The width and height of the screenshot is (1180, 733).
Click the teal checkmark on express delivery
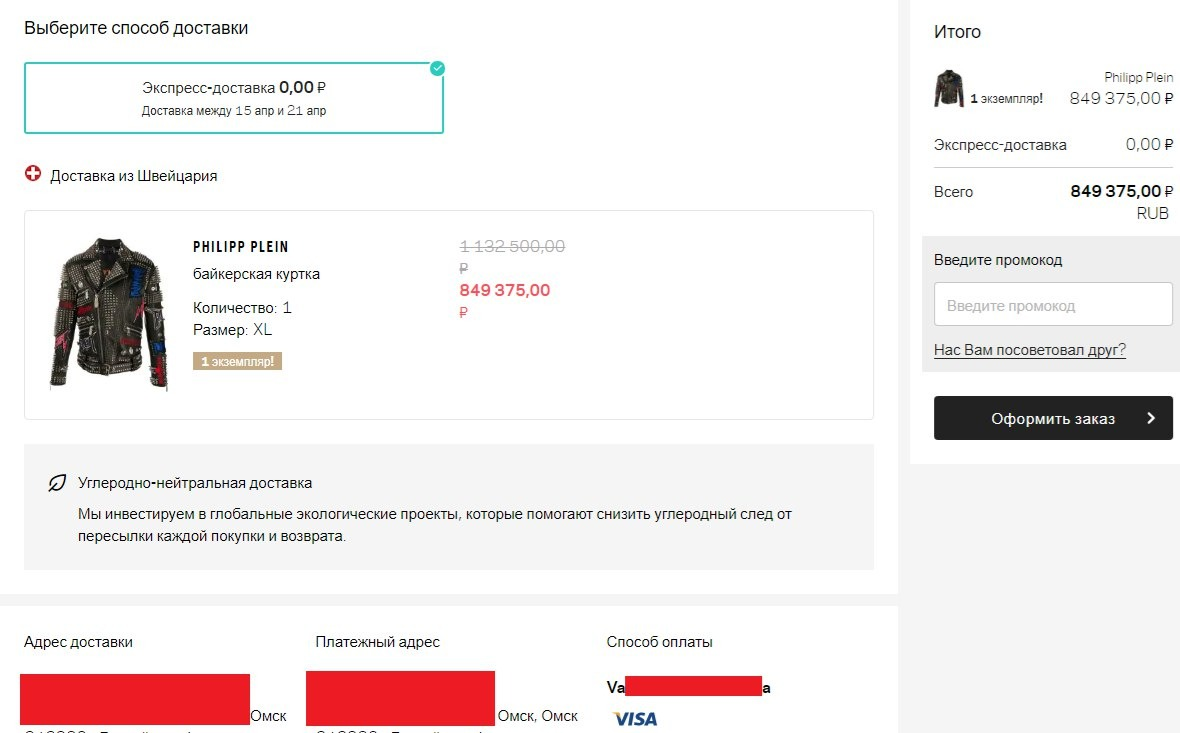[x=437, y=68]
